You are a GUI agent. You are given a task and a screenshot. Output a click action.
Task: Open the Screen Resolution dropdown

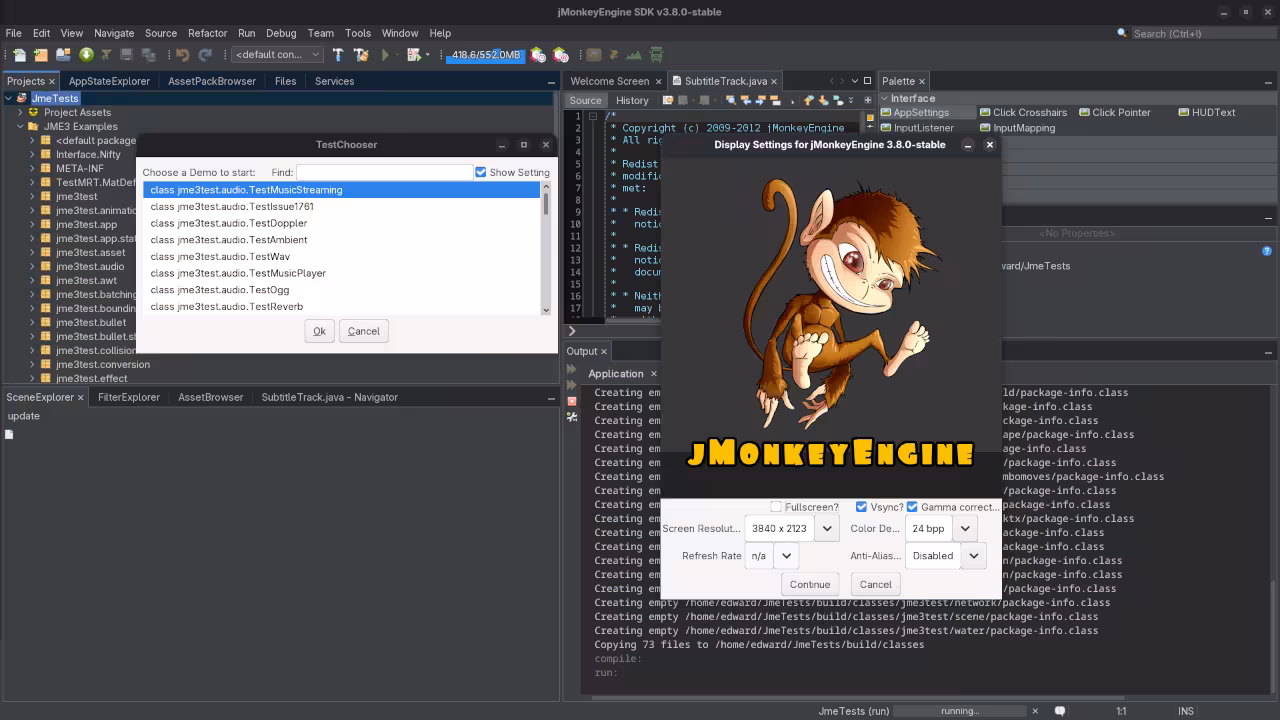[x=827, y=528]
